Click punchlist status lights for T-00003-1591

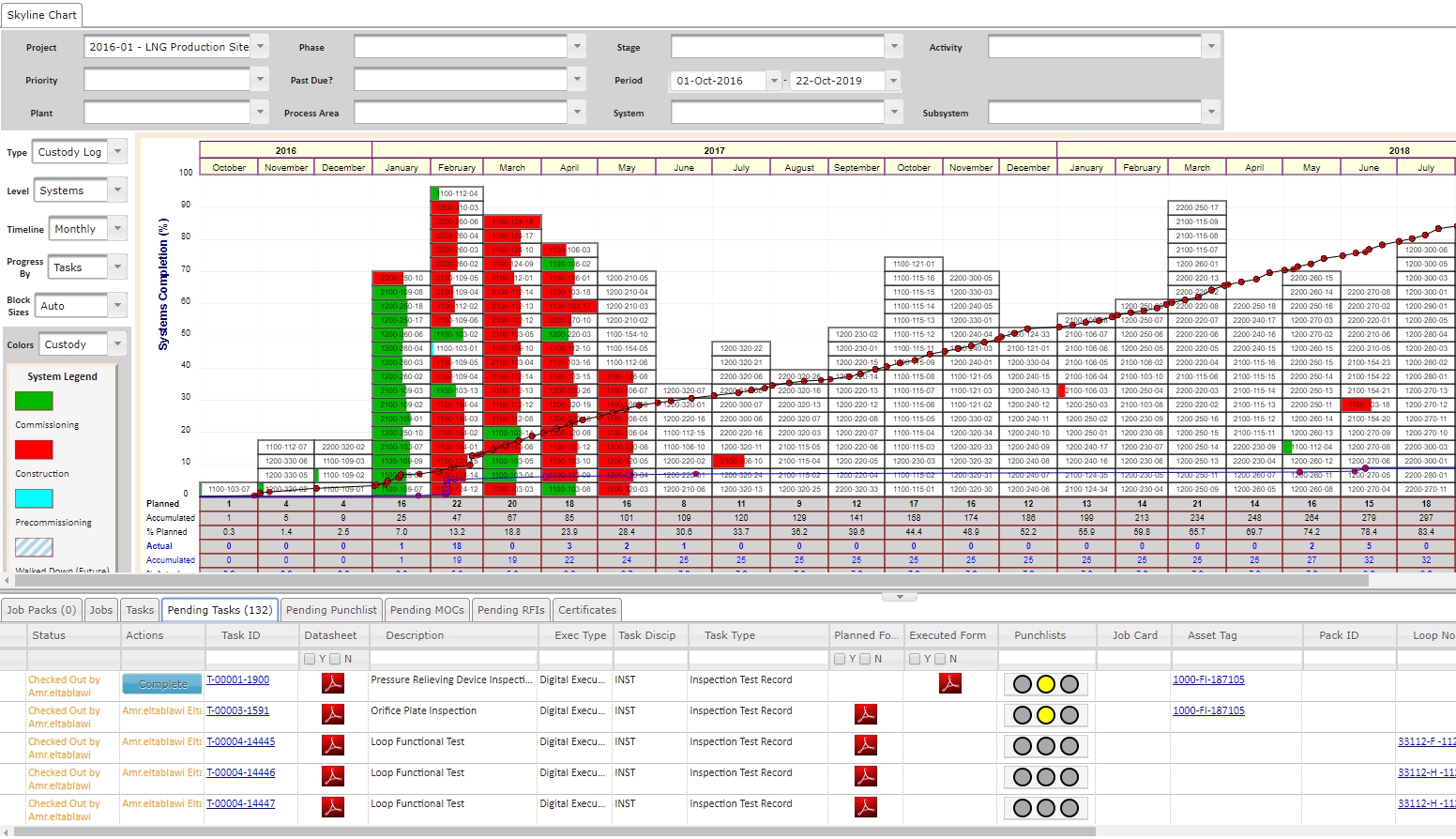[1046, 715]
